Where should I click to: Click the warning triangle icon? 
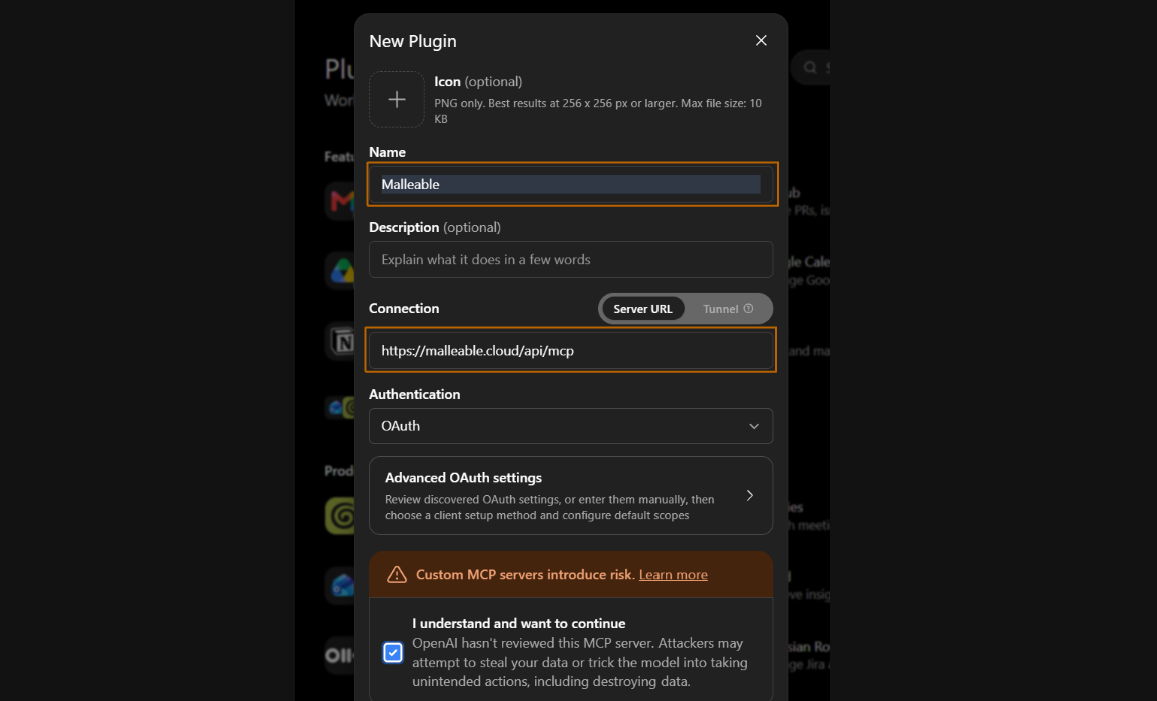[397, 574]
